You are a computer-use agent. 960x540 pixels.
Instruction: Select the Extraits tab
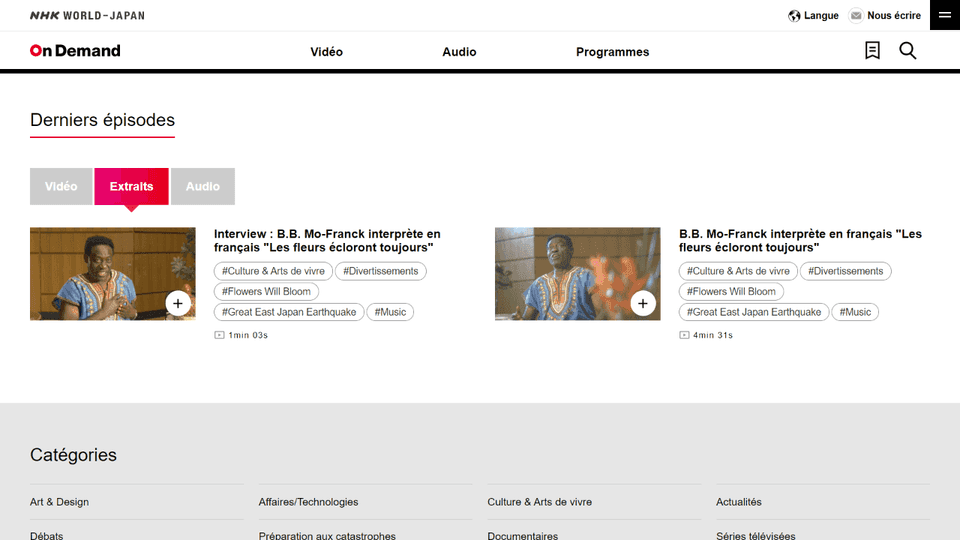131,187
